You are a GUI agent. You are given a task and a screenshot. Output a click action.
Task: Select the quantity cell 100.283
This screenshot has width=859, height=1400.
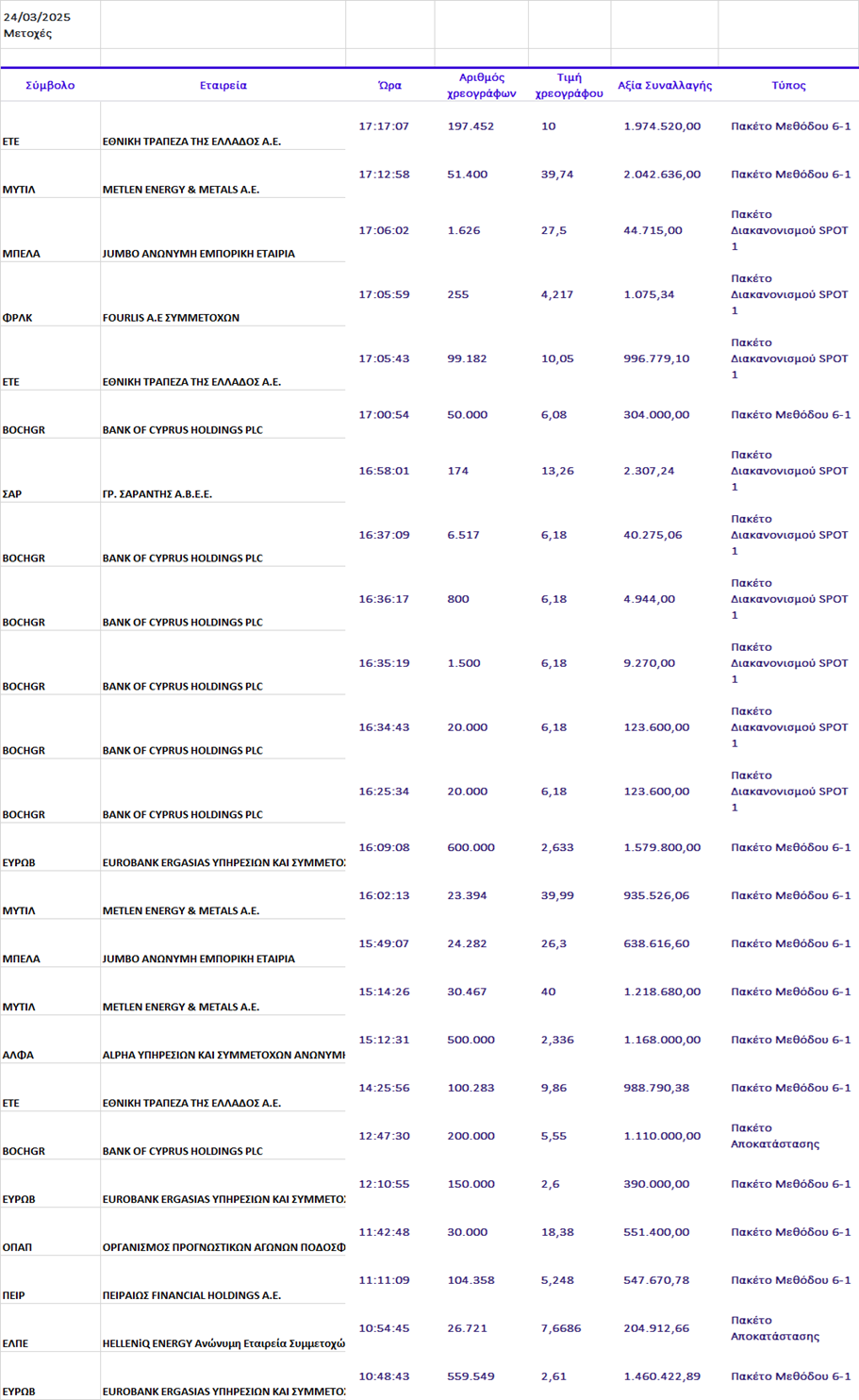point(471,1088)
